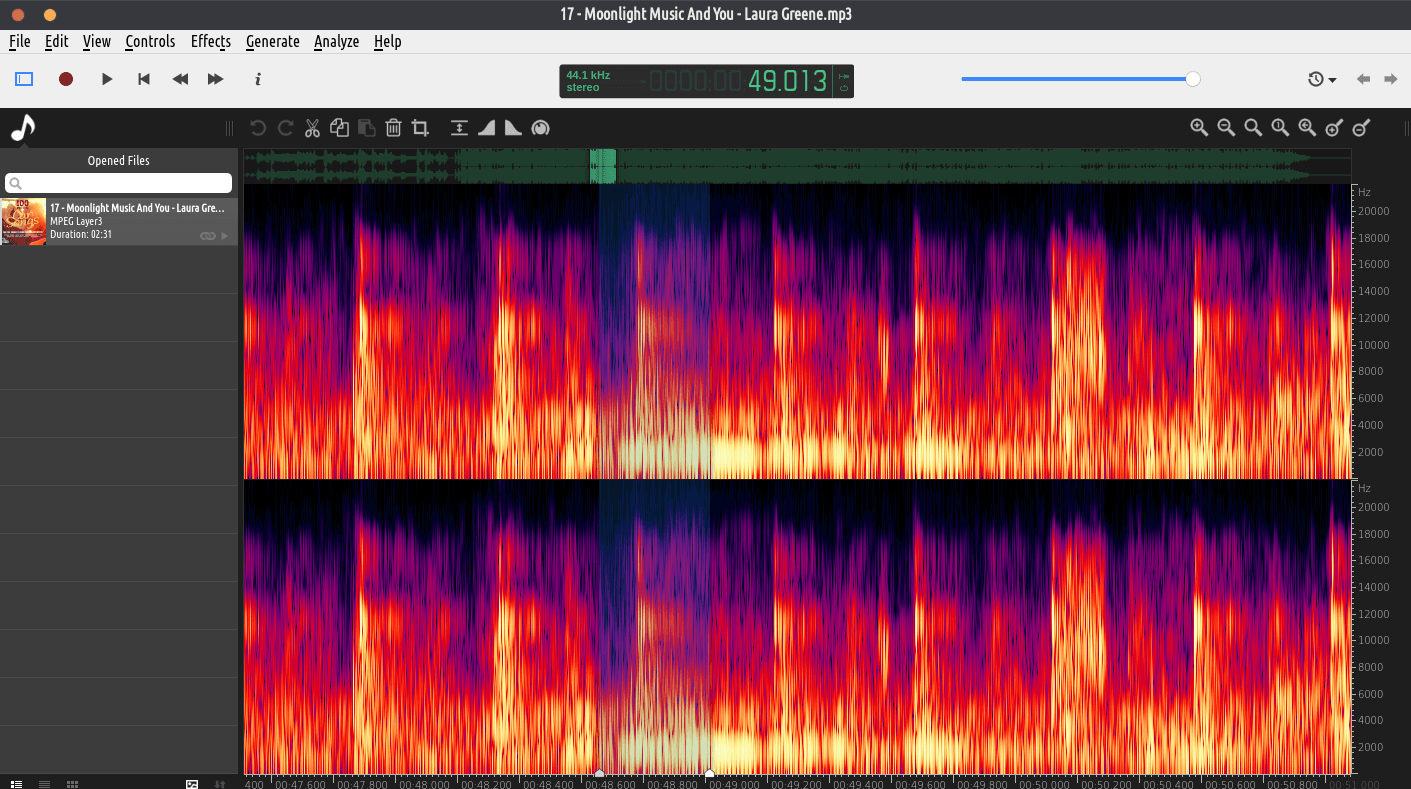Open the Controls menu
Image resolution: width=1411 pixels, height=789 pixels.
coord(150,41)
